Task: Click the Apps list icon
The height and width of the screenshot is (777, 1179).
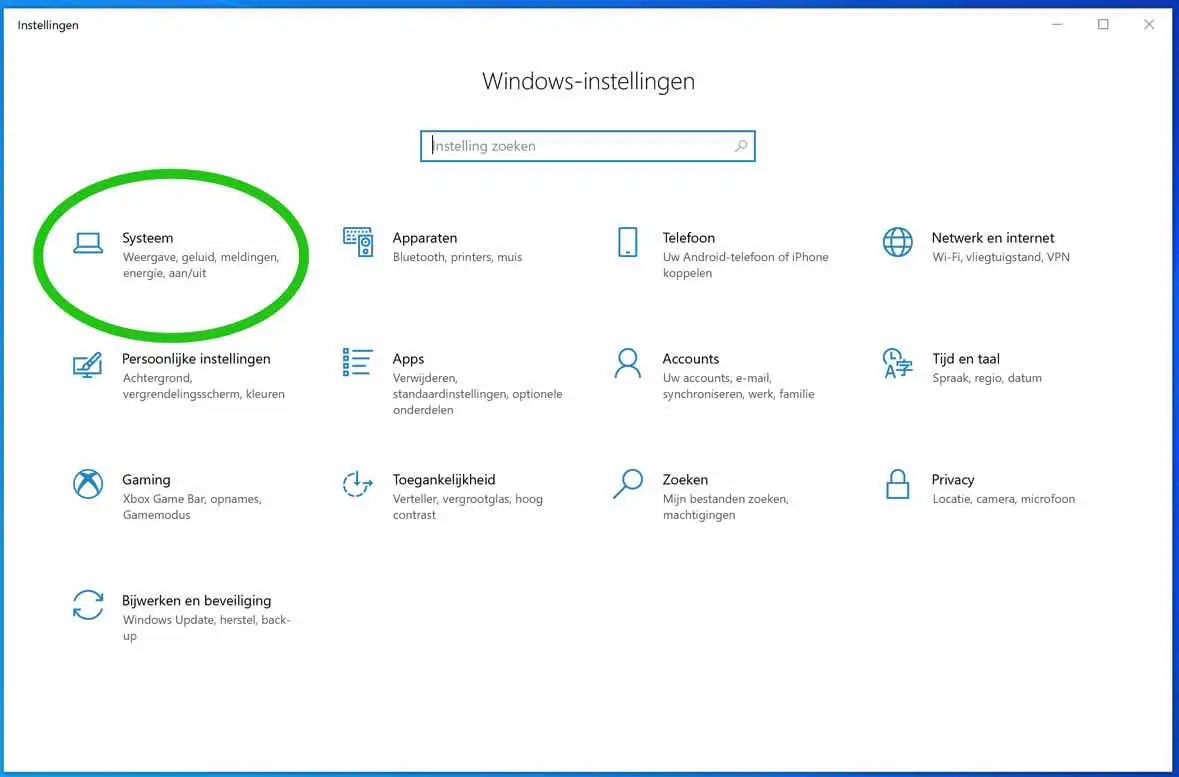Action: (x=357, y=362)
